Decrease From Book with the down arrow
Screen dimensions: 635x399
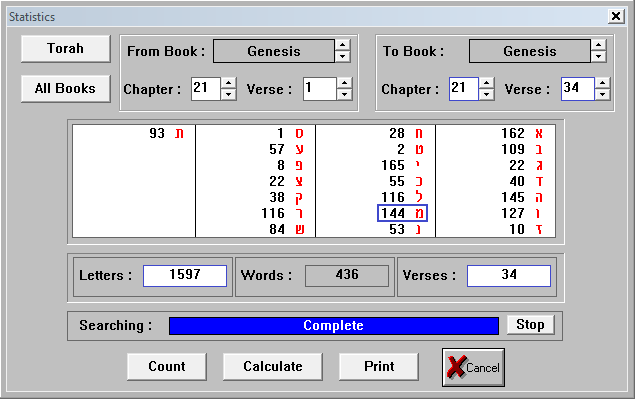[x=343, y=57]
